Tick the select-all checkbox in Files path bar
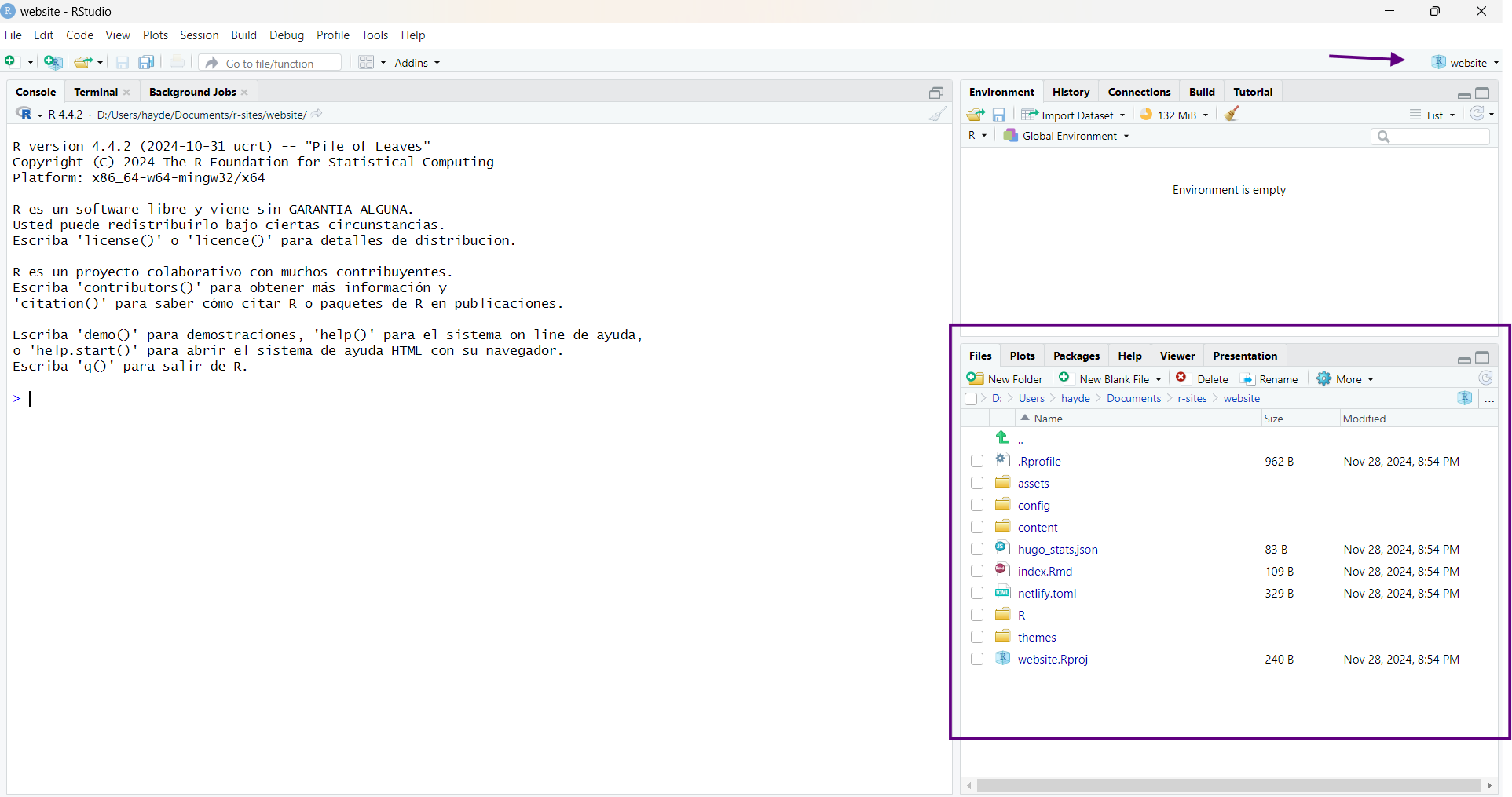 click(x=971, y=399)
